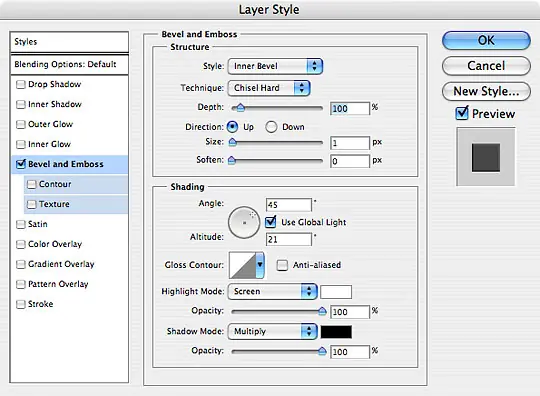Viewport: 540px width, 396px height.
Task: Click the Depth percentage field
Action: click(x=350, y=108)
